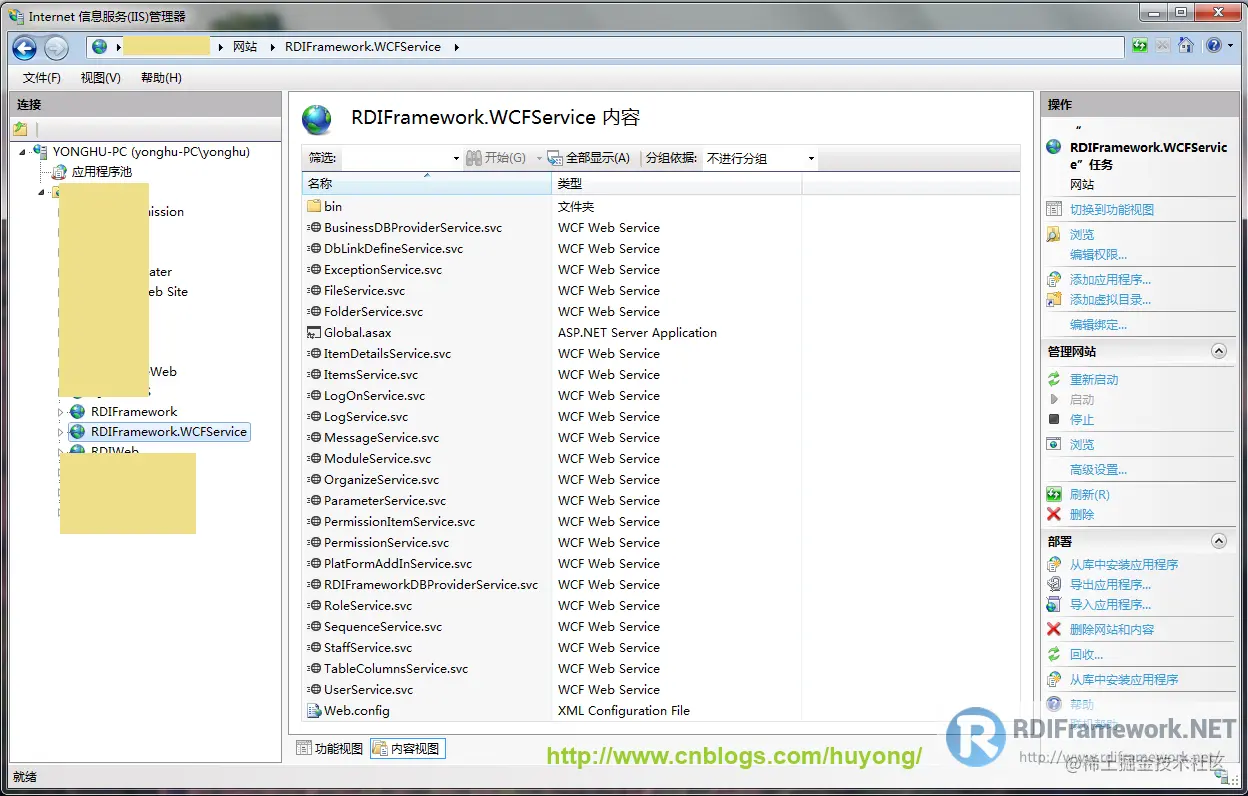1248x796 pixels.
Task: Click the Back navigation arrow button
Action: tap(25, 47)
